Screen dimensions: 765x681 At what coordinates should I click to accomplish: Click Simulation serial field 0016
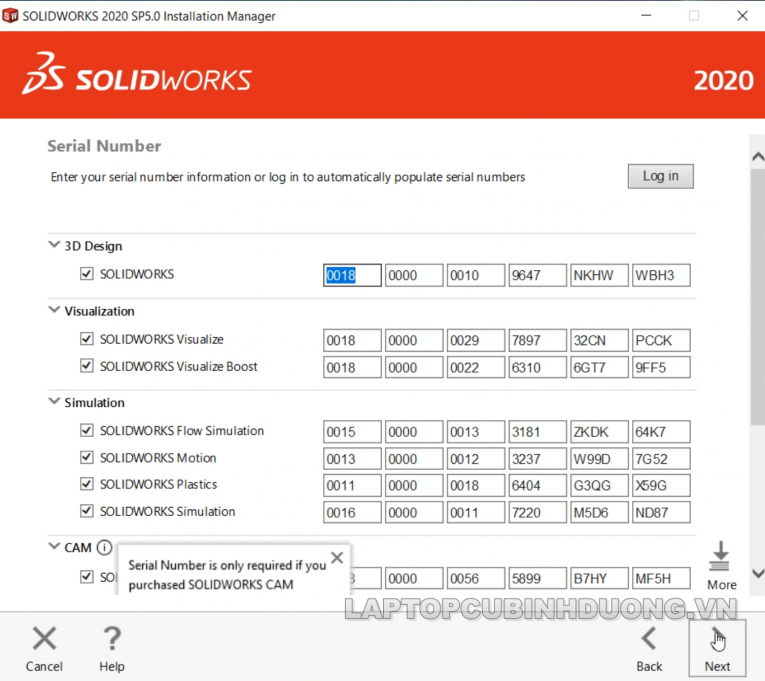(x=352, y=512)
